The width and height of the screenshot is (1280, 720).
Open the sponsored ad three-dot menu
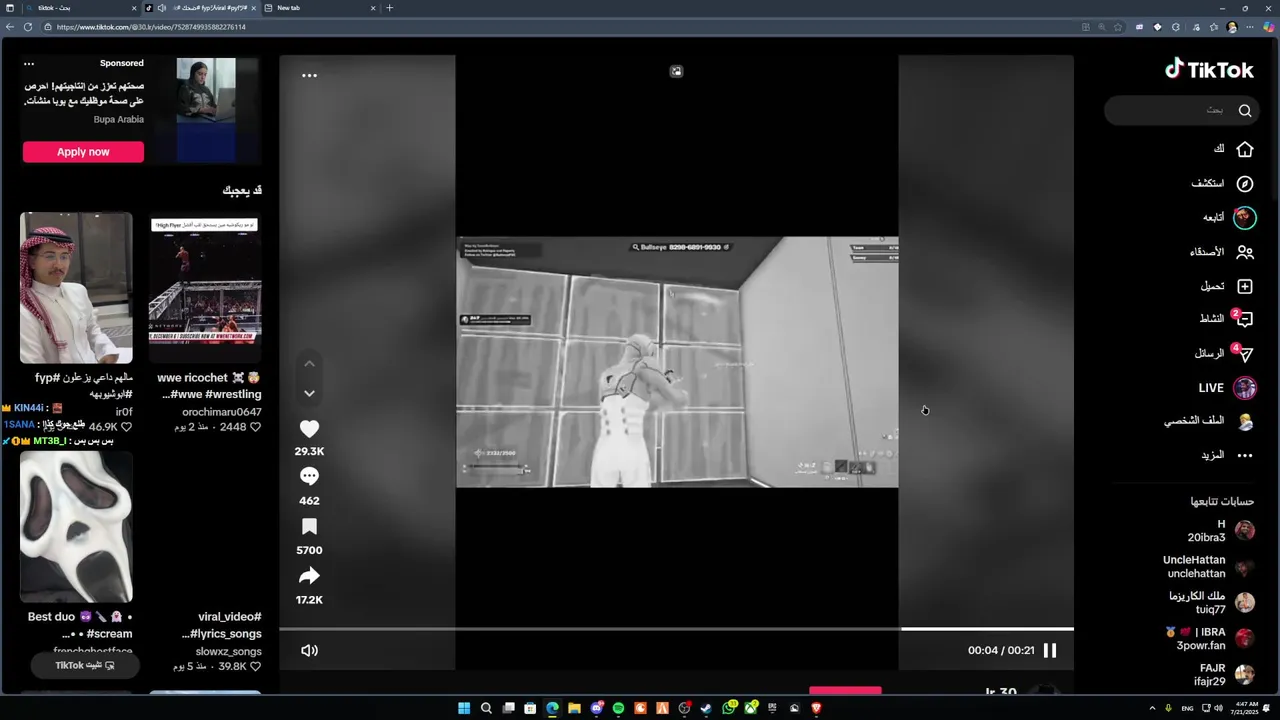(x=29, y=63)
